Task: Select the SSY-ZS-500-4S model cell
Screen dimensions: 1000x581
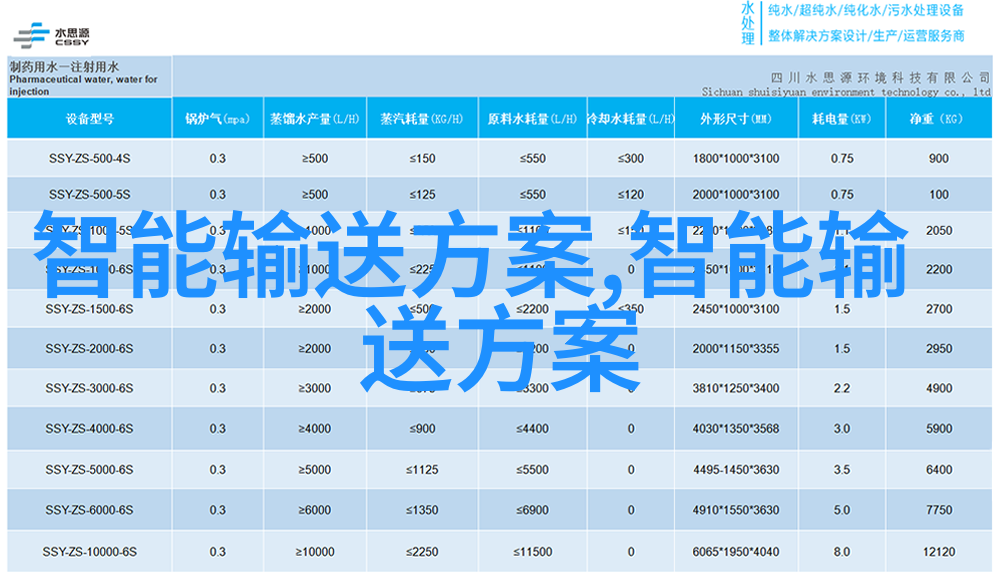Action: click(89, 158)
